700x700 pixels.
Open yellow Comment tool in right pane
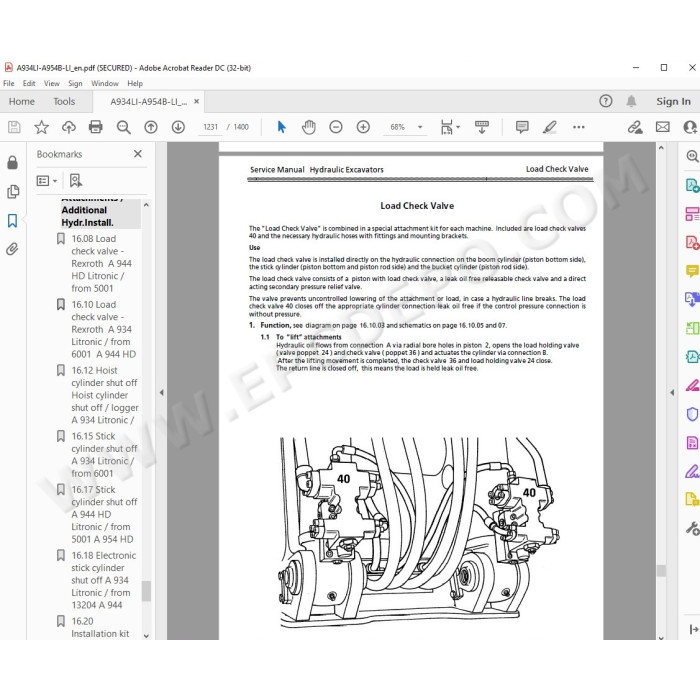tap(692, 271)
